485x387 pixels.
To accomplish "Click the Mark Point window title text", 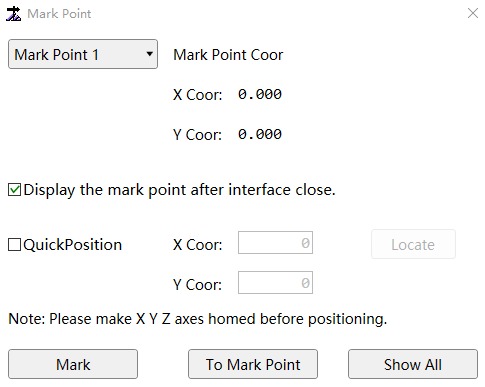I will pyautogui.click(x=59, y=14).
